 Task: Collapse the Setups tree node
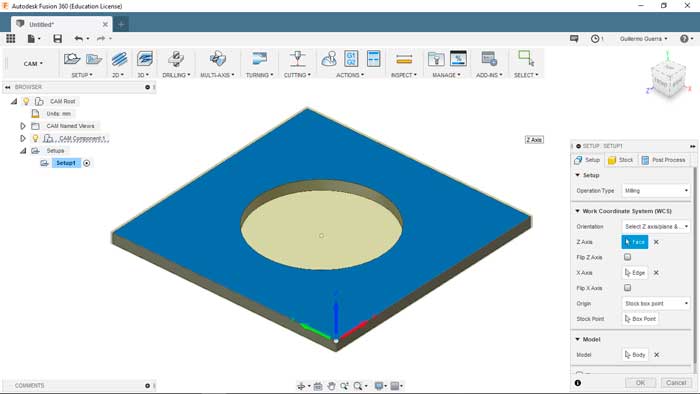point(23,151)
